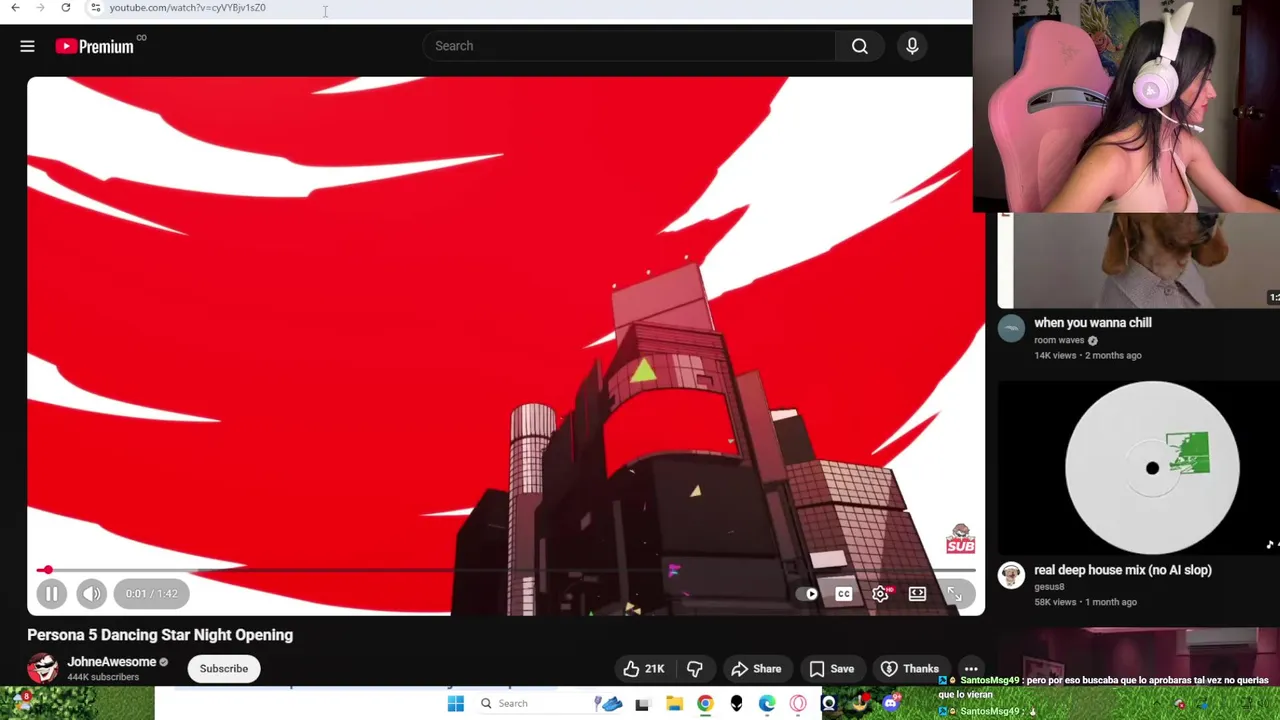This screenshot has height=720, width=1280.
Task: Open File Explorer from taskbar
Action: pyautogui.click(x=674, y=704)
